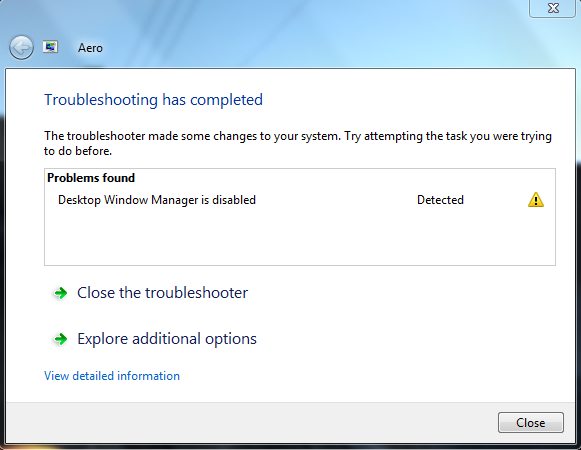Select 'Desktop Window Manager is disabled' row
This screenshot has width=581, height=450.
[x=300, y=200]
